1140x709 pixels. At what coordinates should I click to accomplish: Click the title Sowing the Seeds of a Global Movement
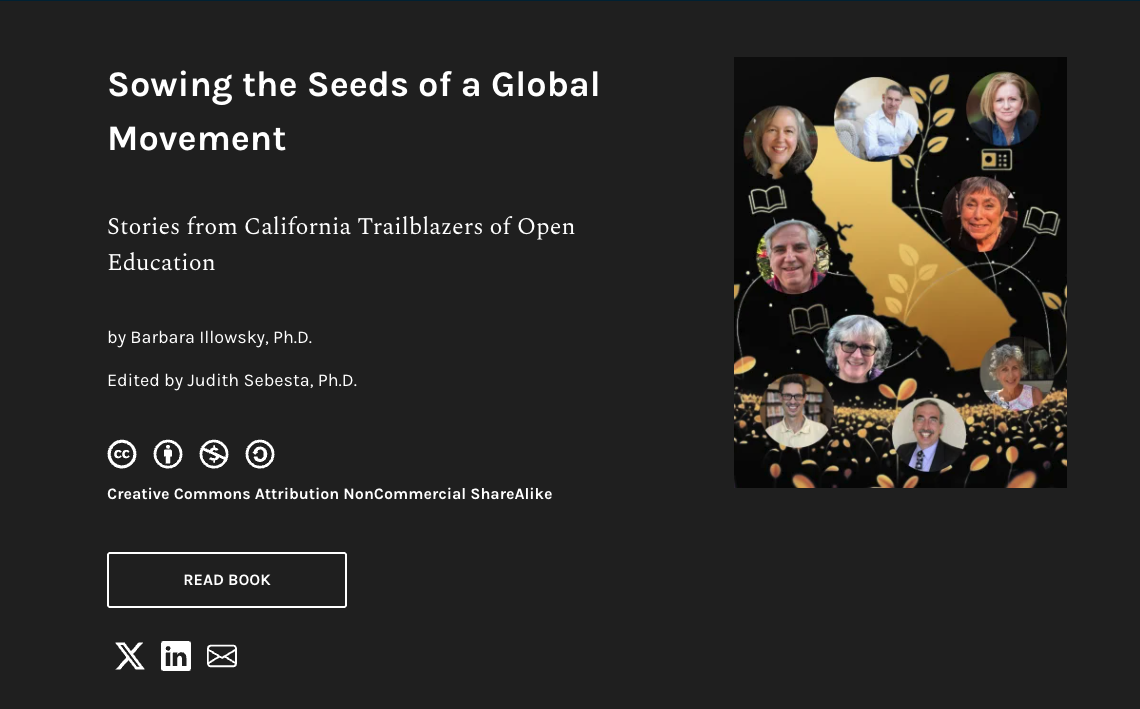tap(353, 111)
